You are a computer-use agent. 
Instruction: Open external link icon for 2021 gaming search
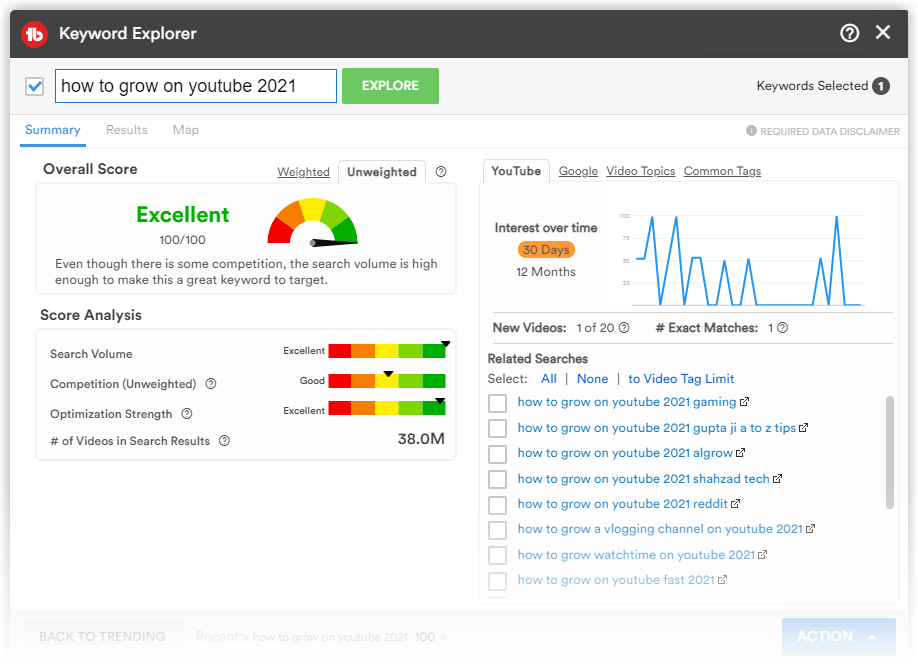(x=744, y=402)
